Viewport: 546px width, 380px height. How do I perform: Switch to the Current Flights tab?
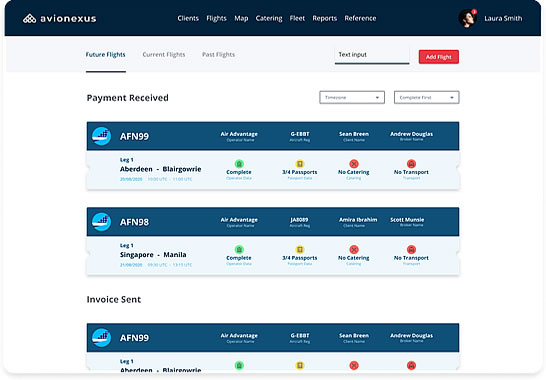164,55
